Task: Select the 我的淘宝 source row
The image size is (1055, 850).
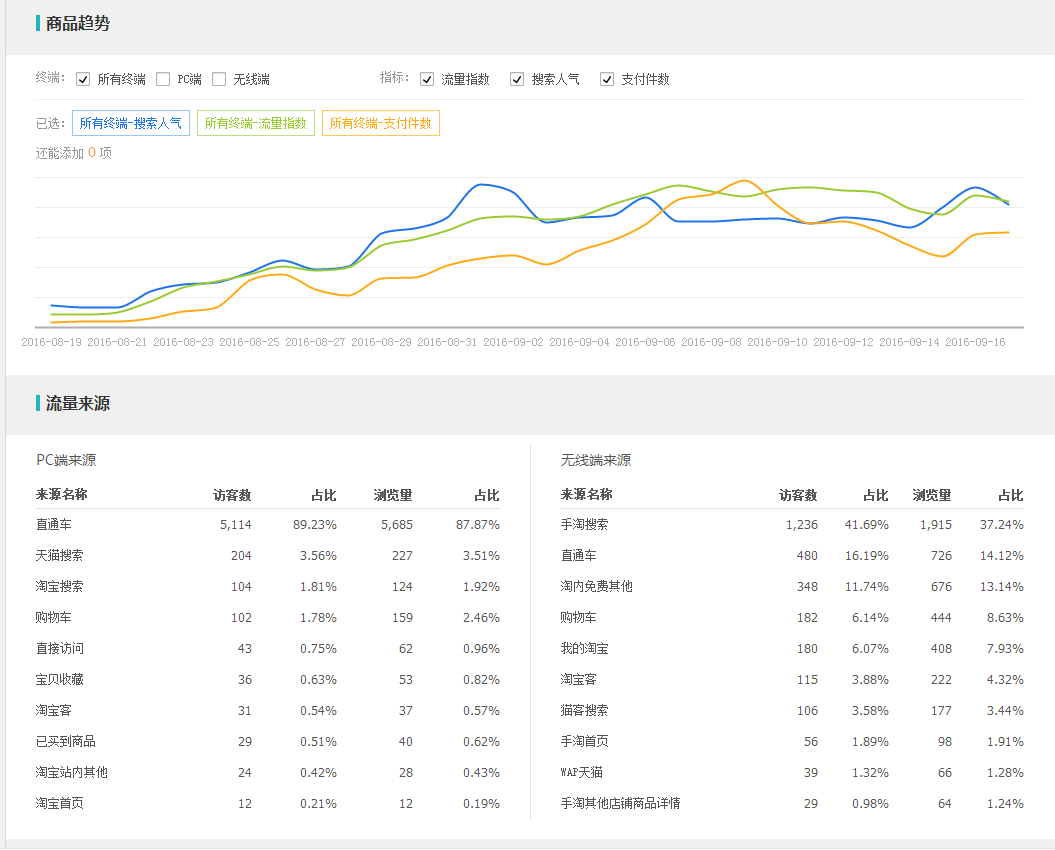Action: point(792,648)
